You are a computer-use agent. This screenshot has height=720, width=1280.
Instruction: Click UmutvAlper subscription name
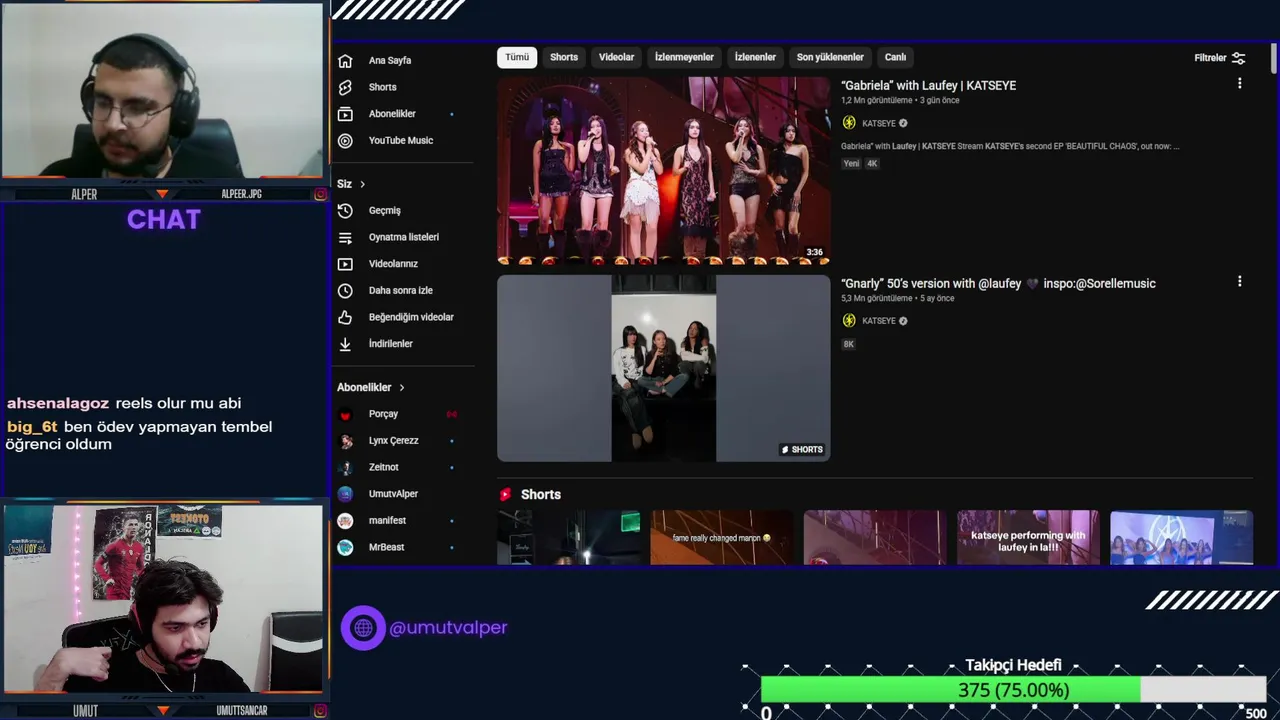[393, 494]
